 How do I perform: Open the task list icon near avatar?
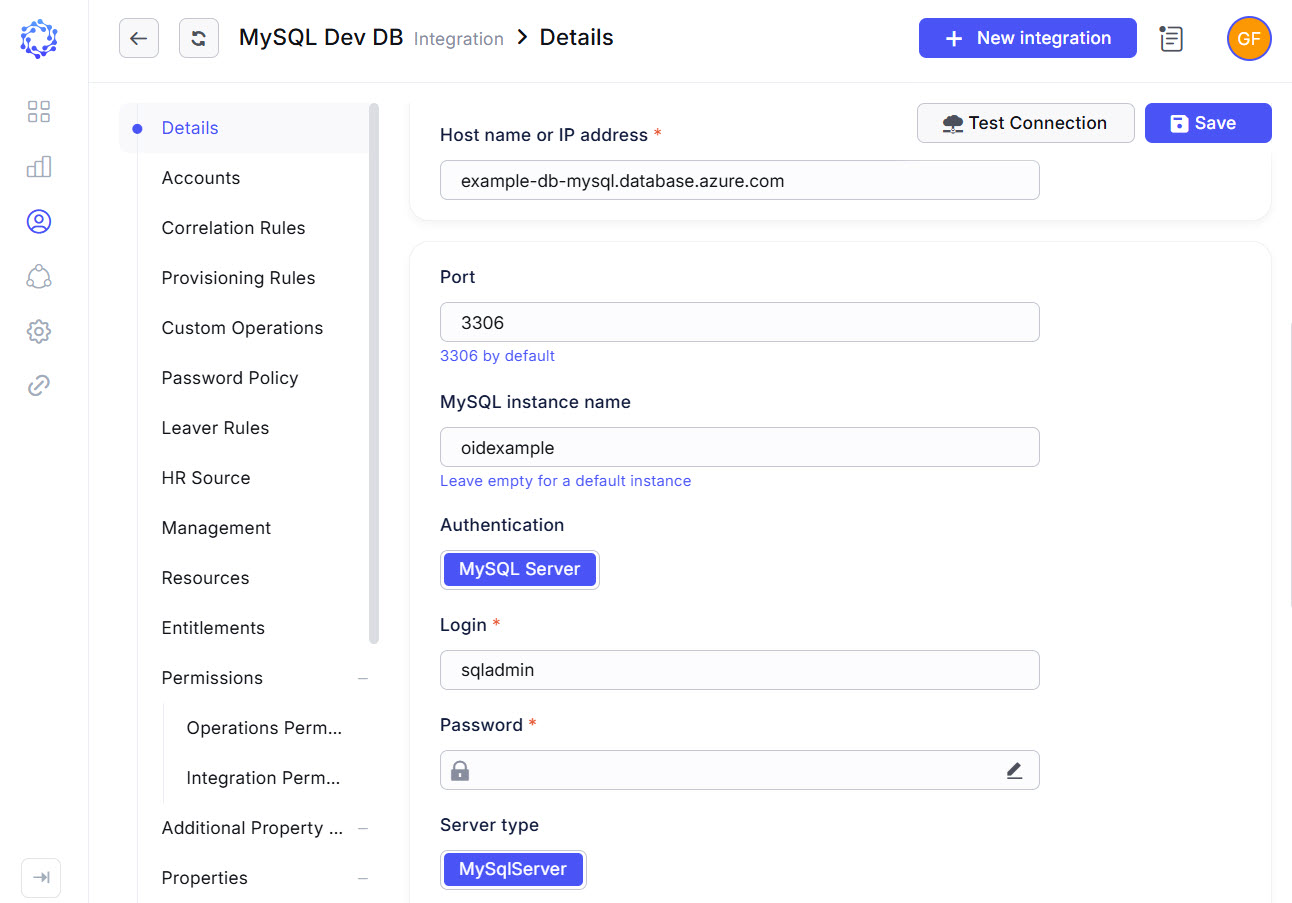click(x=1171, y=39)
